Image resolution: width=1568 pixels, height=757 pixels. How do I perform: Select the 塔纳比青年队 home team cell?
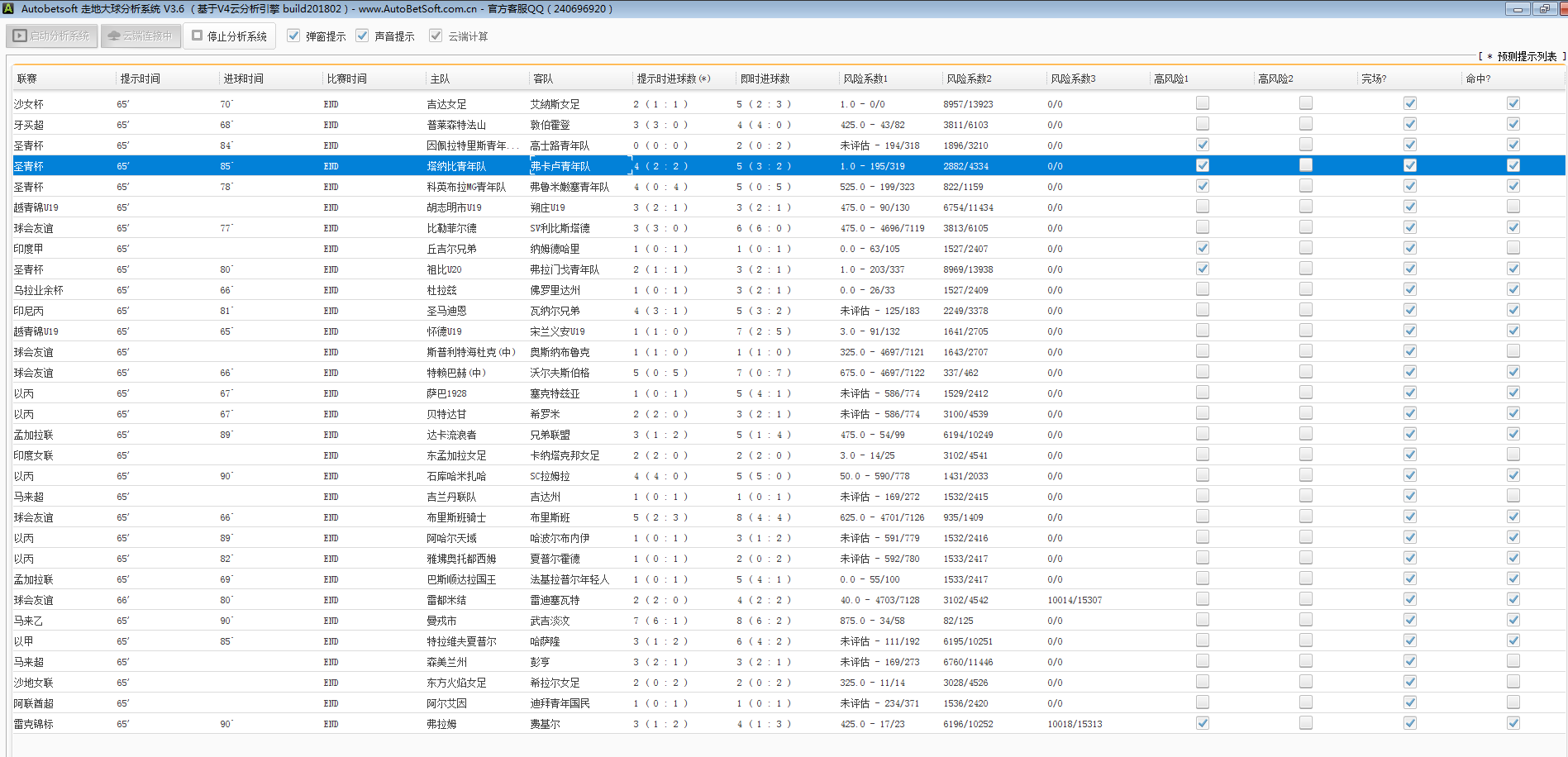(x=456, y=166)
